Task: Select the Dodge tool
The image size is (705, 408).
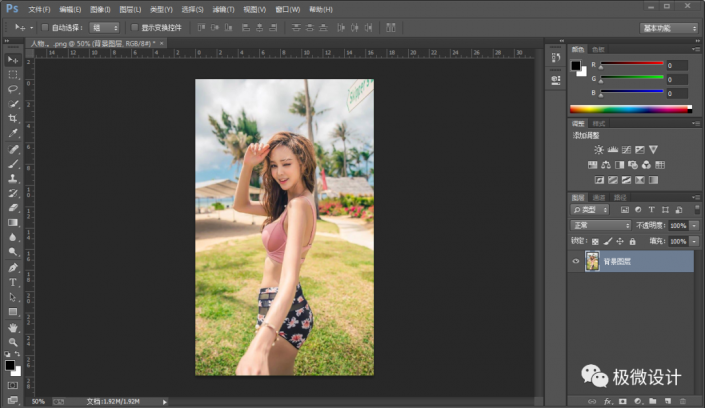Action: tap(13, 252)
